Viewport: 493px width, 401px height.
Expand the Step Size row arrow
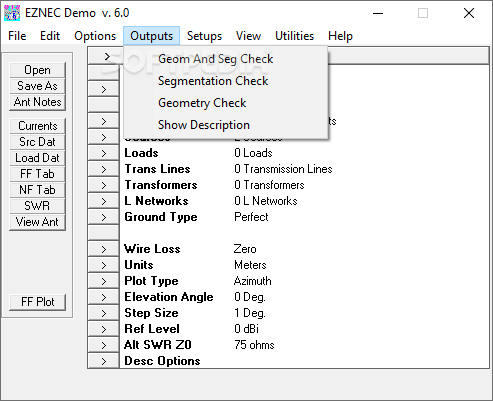pos(103,313)
